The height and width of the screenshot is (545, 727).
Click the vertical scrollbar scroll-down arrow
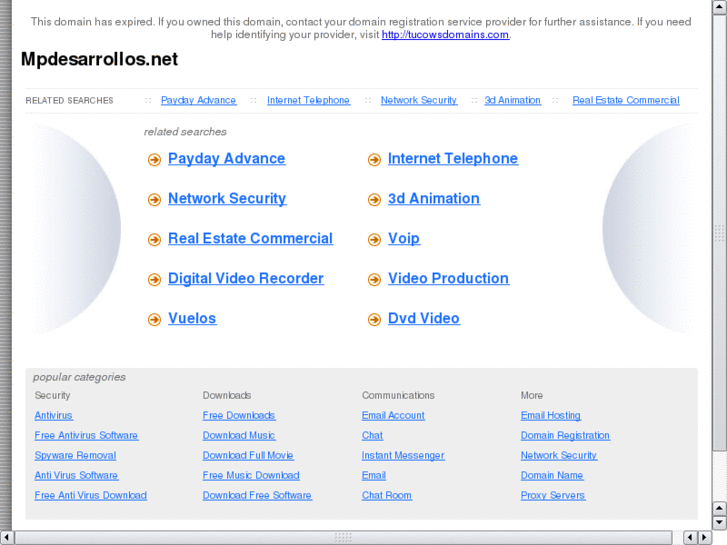(x=719, y=522)
